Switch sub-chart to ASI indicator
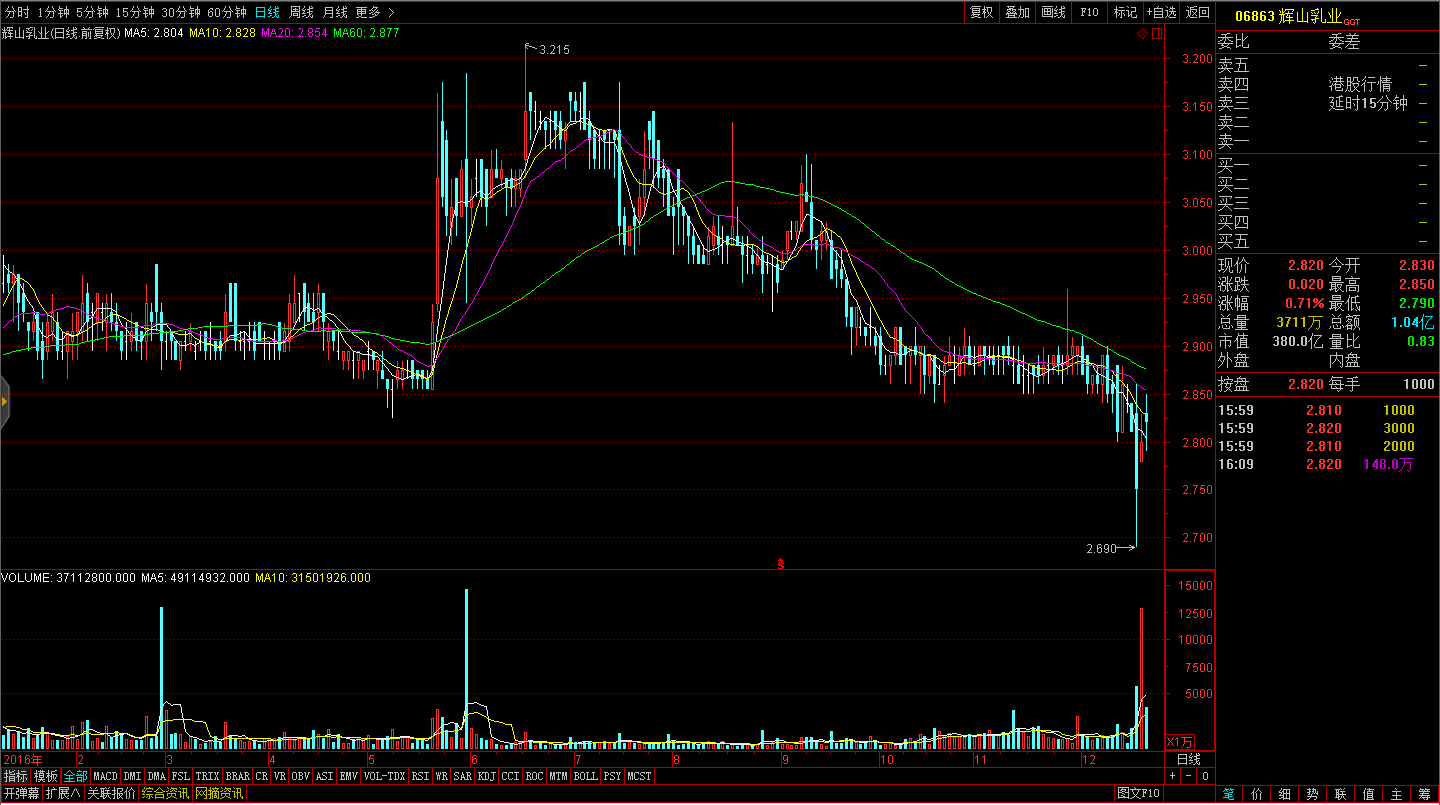Viewport: 1440px width, 805px height. point(325,776)
